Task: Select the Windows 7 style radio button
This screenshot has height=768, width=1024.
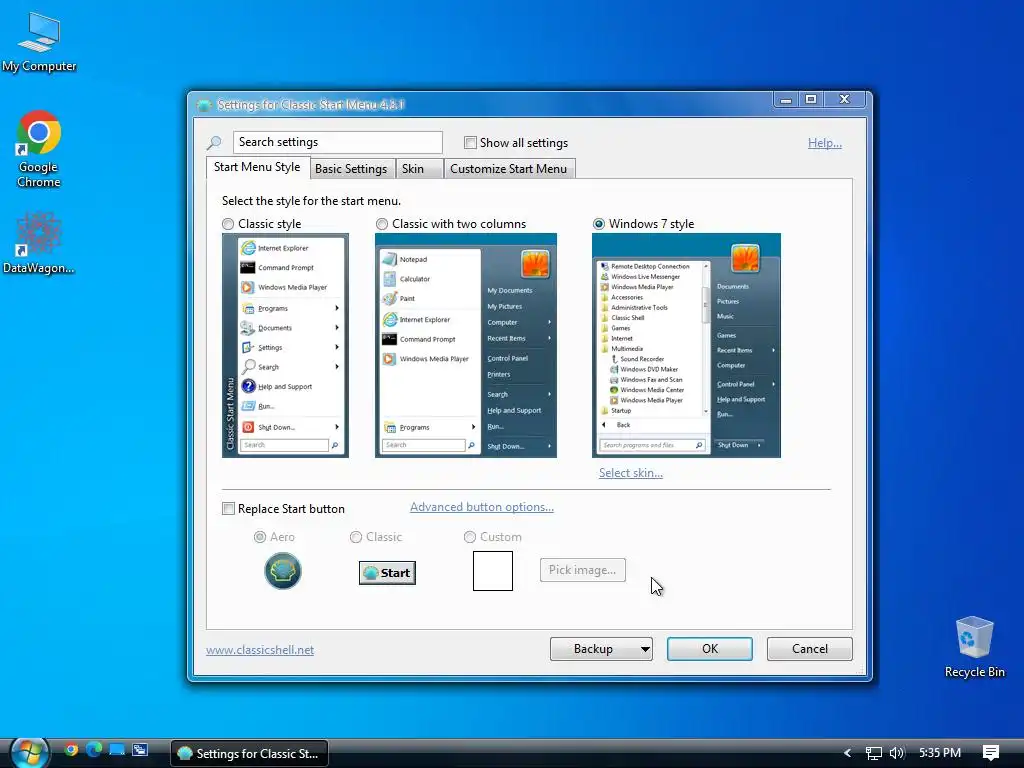Action: point(599,224)
